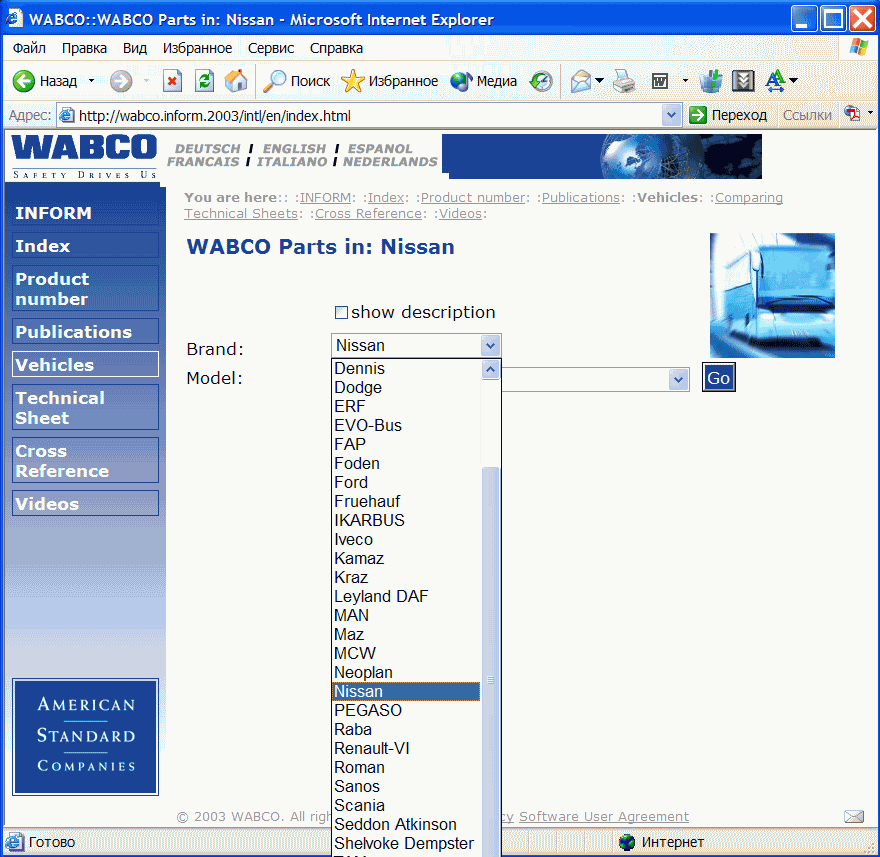Click the Go button
Screen dimensions: 880x857
[718, 378]
